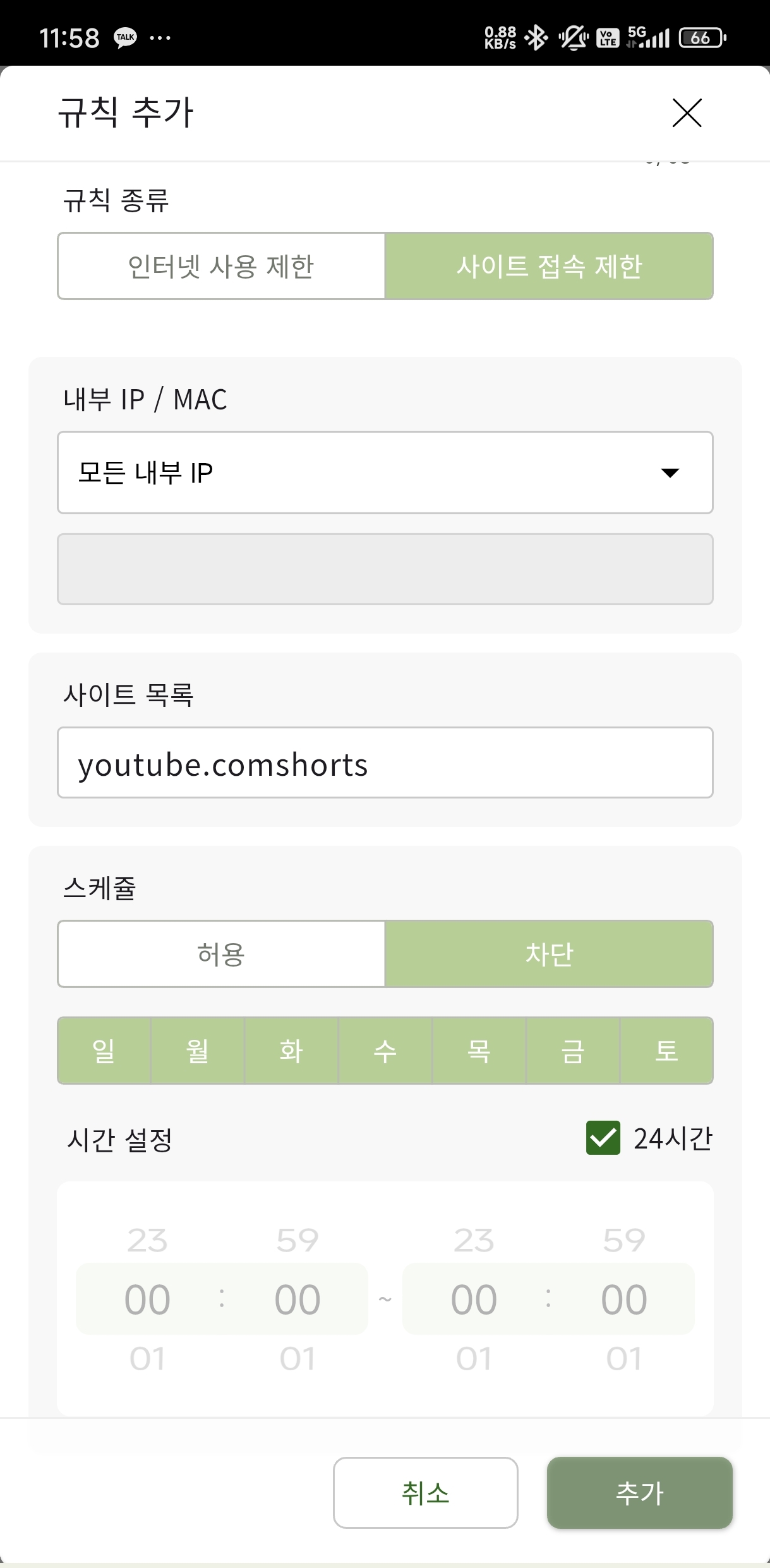Screen dimensions: 770x1568
Task: Toggle the 수 (Wednesday) day button
Action: [x=385, y=1051]
